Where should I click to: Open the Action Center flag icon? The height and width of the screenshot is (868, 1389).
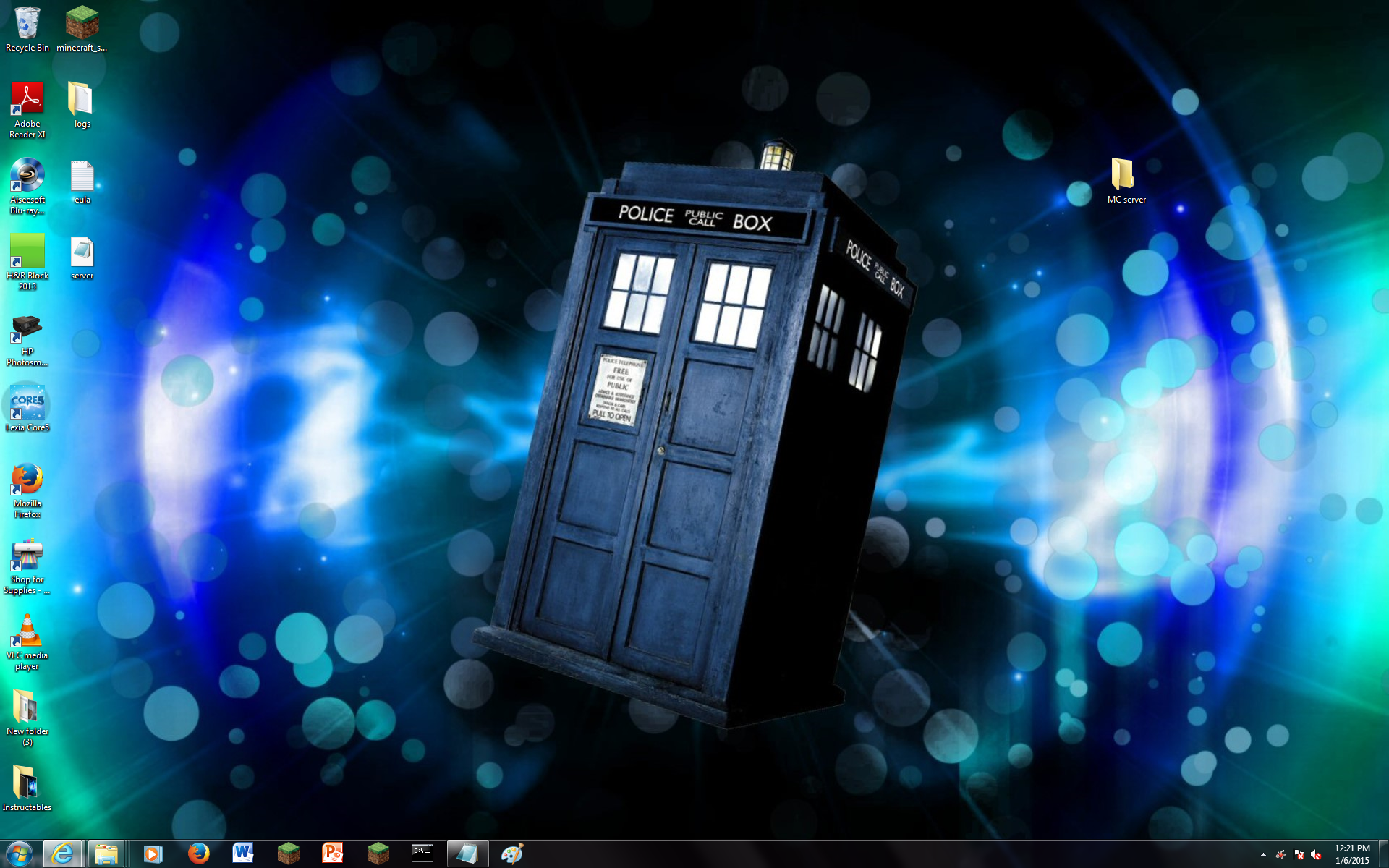(x=1299, y=854)
